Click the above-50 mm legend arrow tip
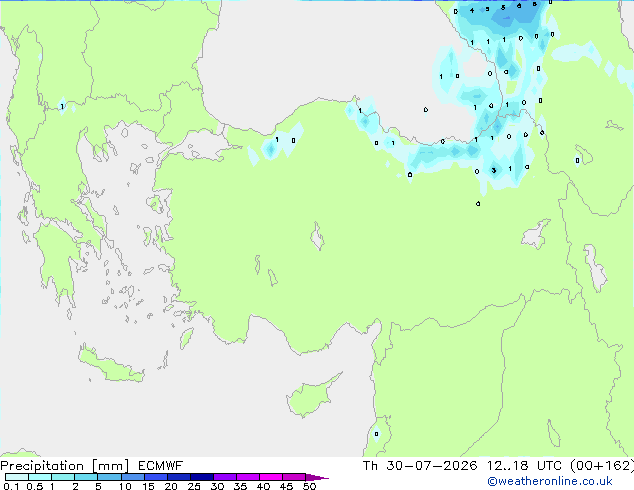The height and width of the screenshot is (490, 634). 317,477
